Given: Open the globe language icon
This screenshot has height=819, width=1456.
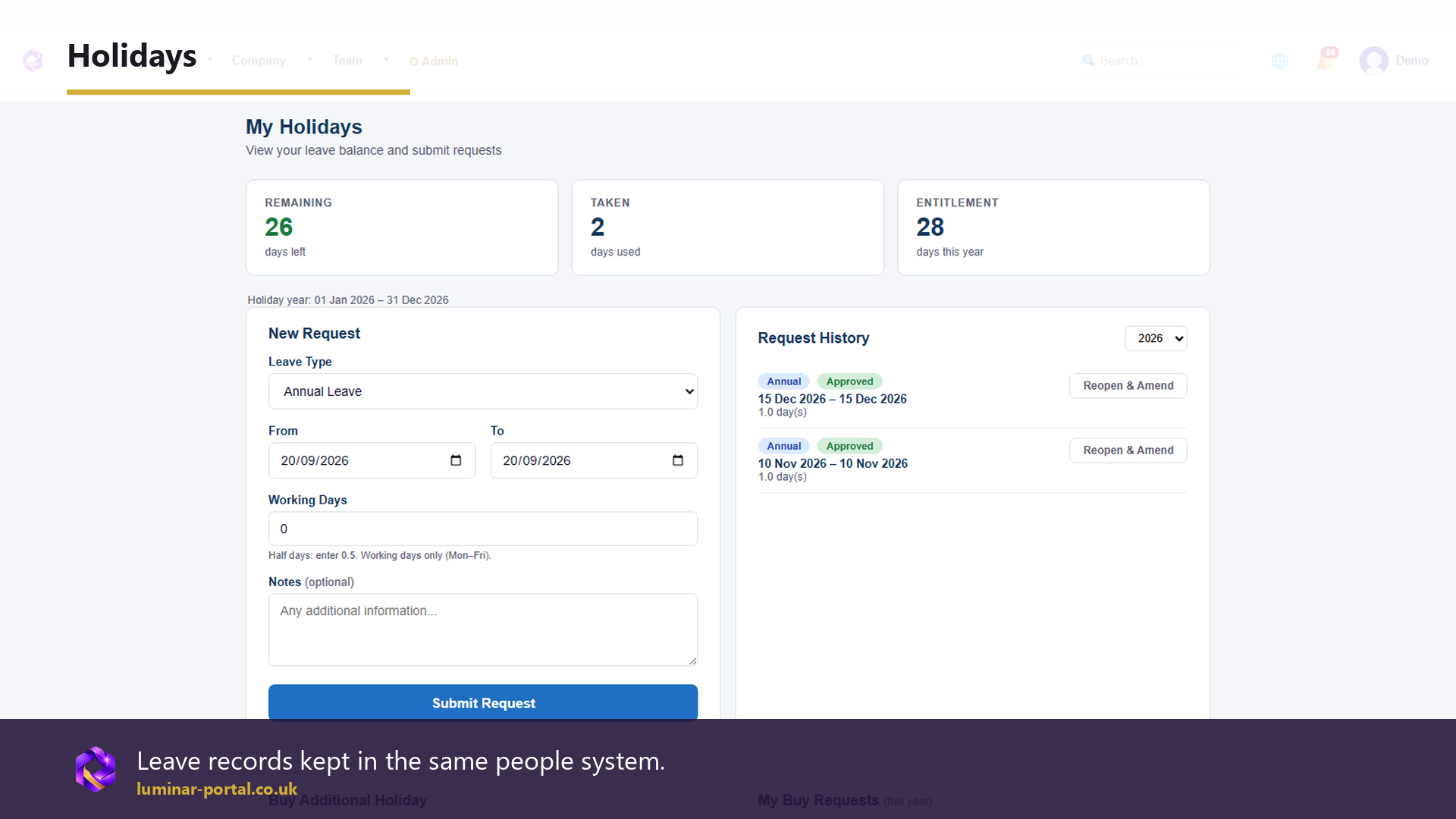Looking at the screenshot, I should [1279, 61].
